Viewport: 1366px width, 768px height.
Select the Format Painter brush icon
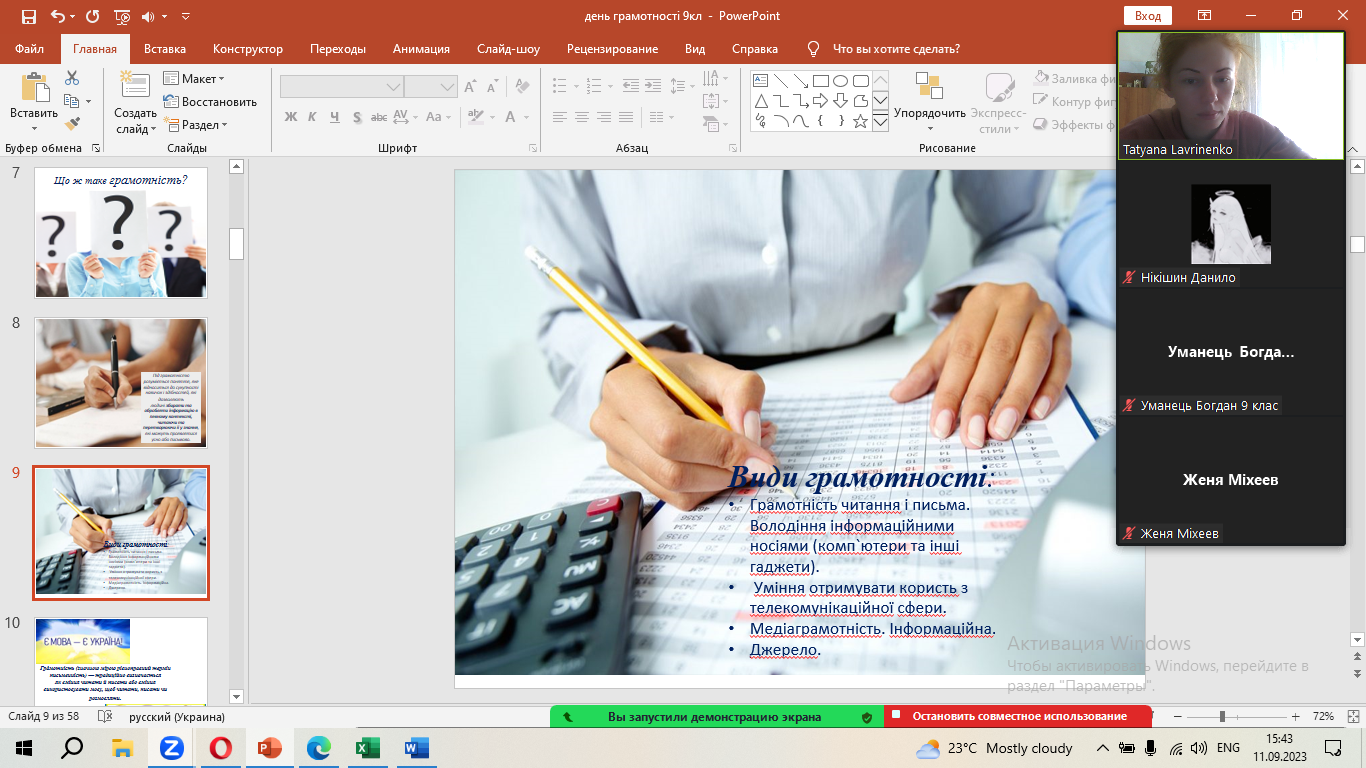(72, 124)
